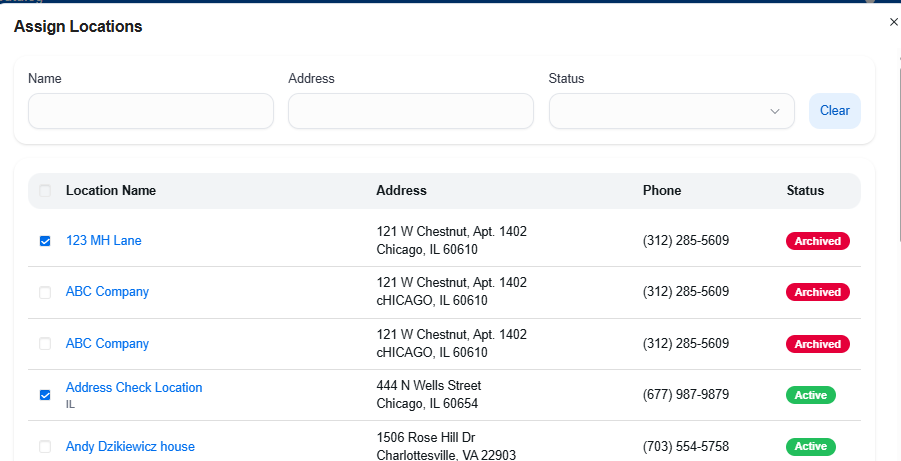Image resolution: width=901 pixels, height=461 pixels.
Task: Click Active badge for Andy Dzikiewicz house
Action: click(810, 447)
